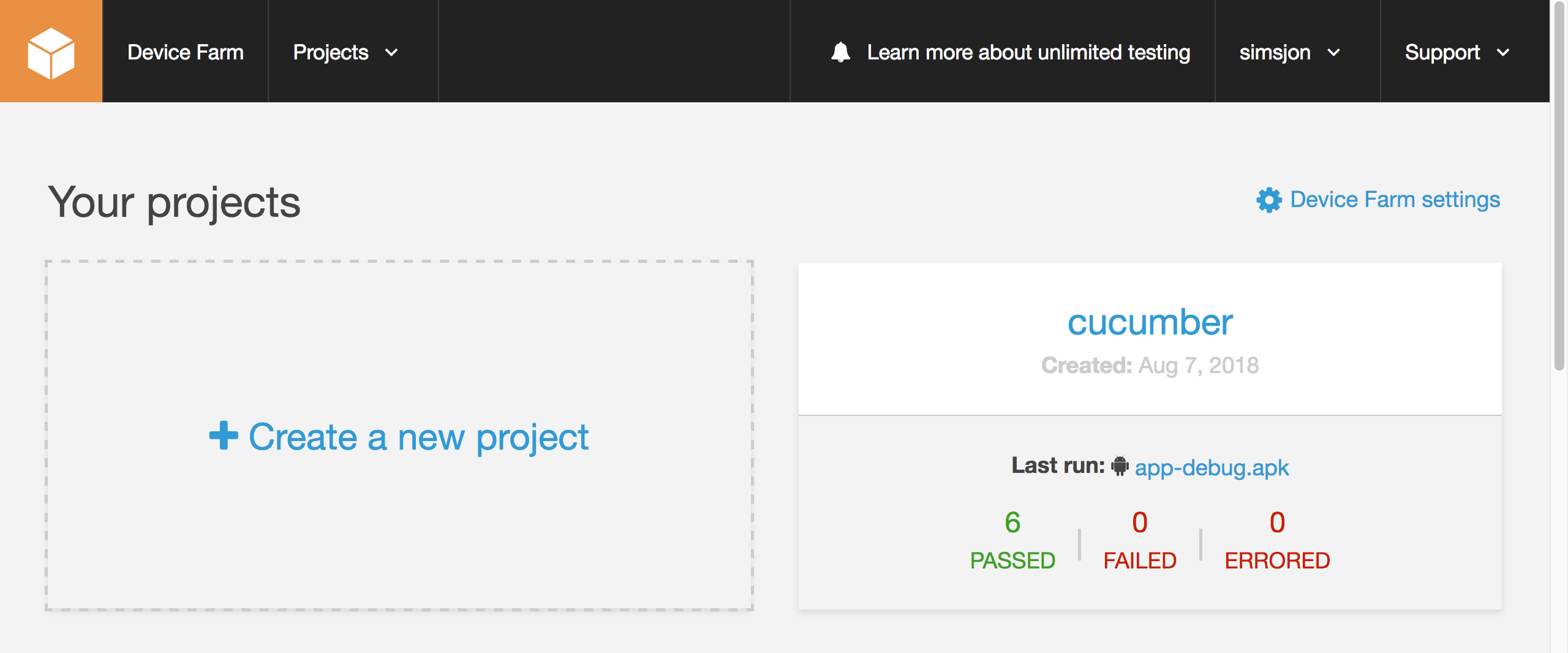Open the Projects menu label

click(331, 53)
